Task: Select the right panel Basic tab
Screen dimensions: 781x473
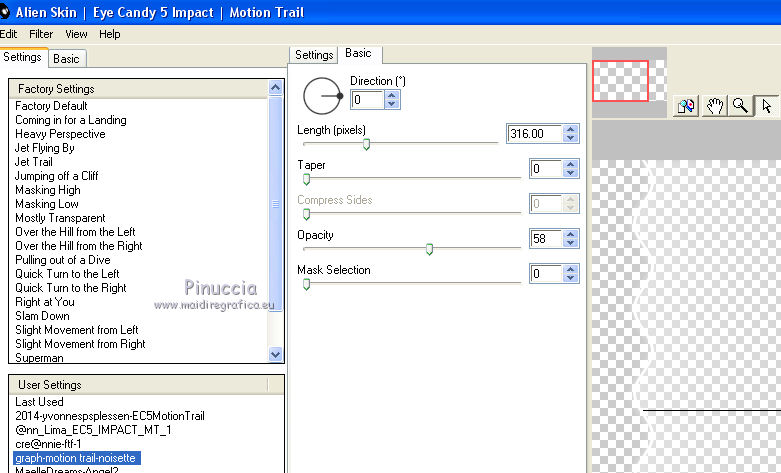Action: pyautogui.click(x=359, y=53)
